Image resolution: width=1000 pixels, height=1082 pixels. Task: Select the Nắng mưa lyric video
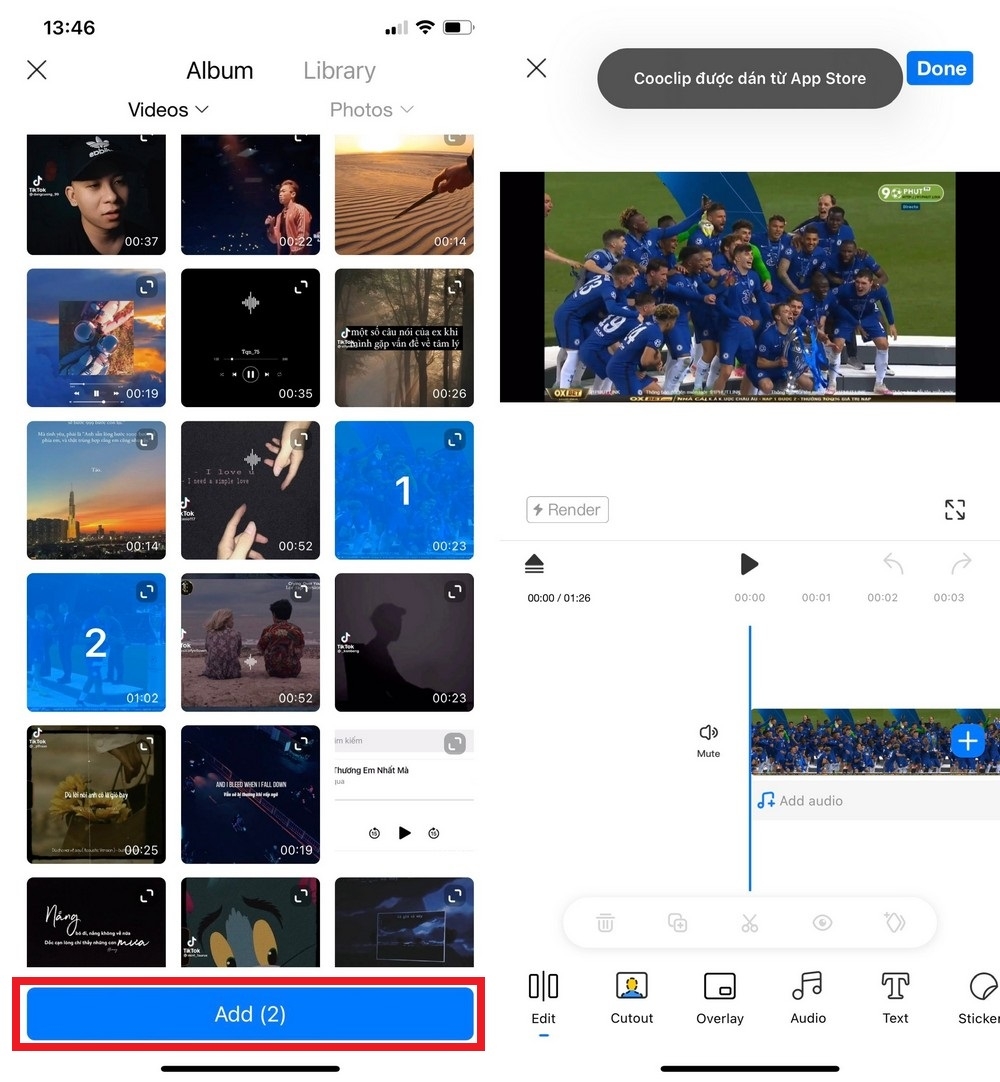point(96,922)
